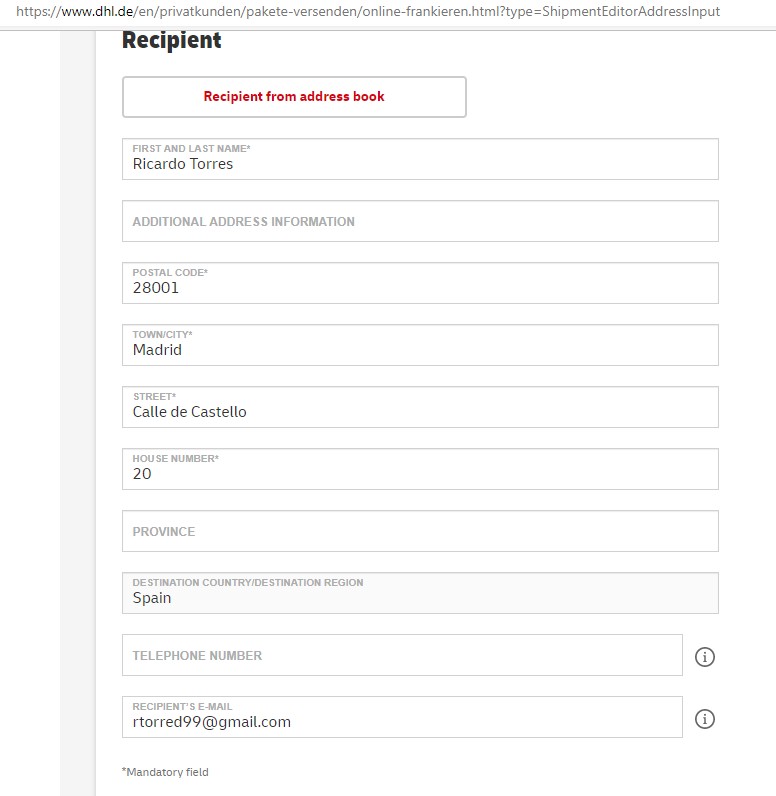This screenshot has height=796, width=776.
Task: Click the DESTINATION COUNTRY/DESTINATION REGION label
Action: [x=248, y=582]
